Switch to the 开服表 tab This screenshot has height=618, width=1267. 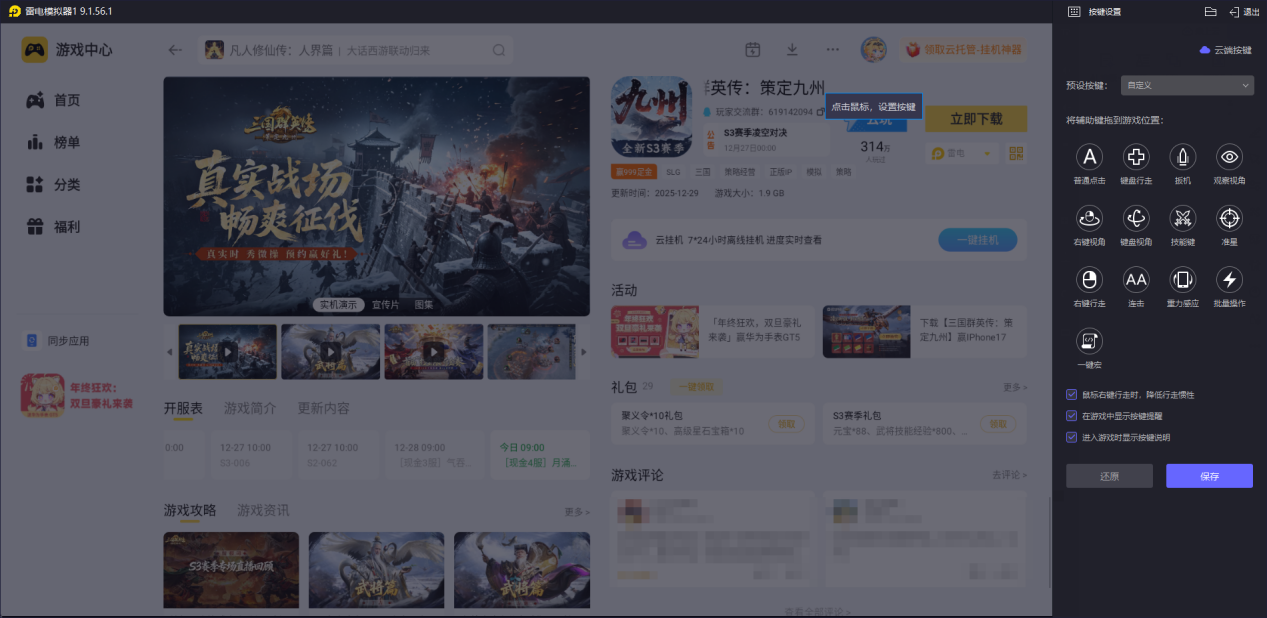183,408
